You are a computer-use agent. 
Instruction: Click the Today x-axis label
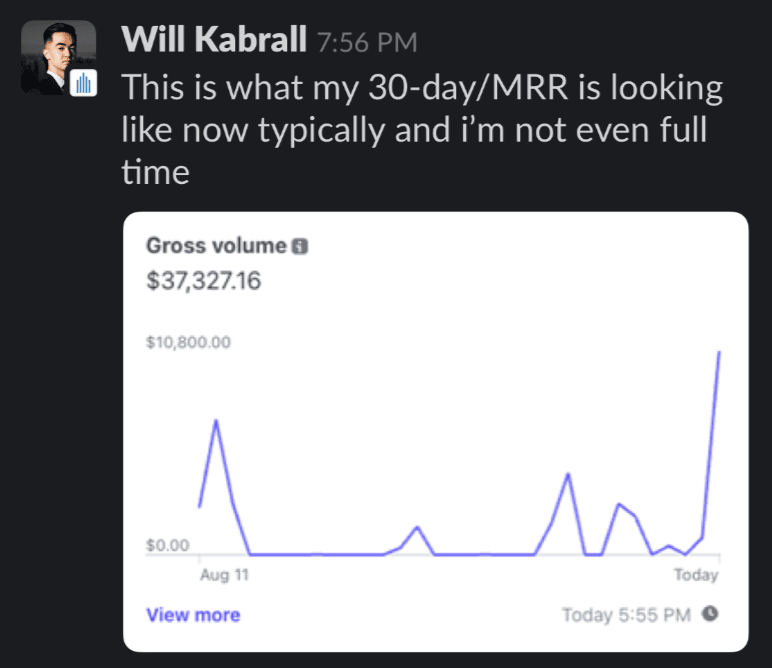coord(696,575)
